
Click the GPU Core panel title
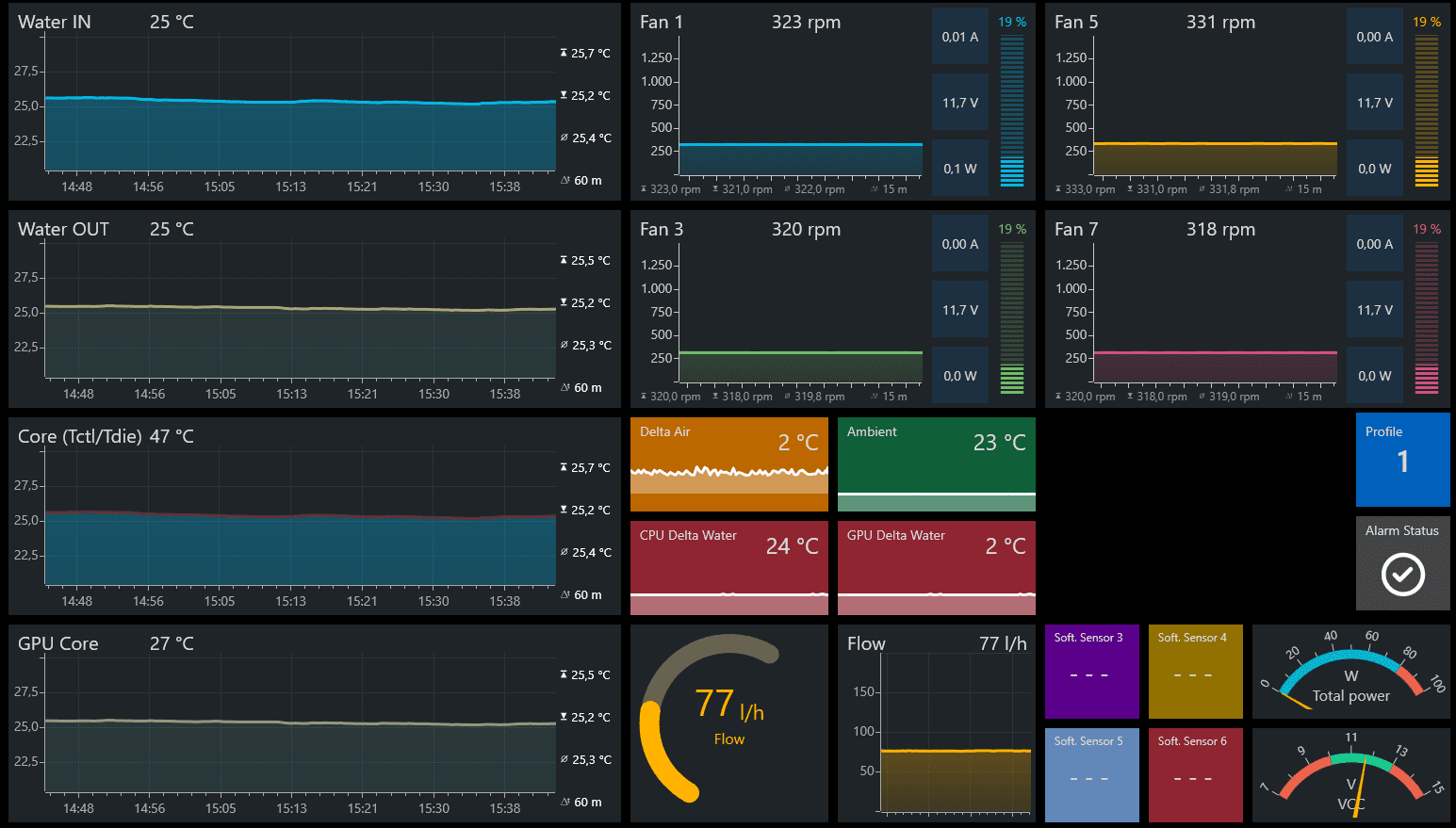coord(58,643)
